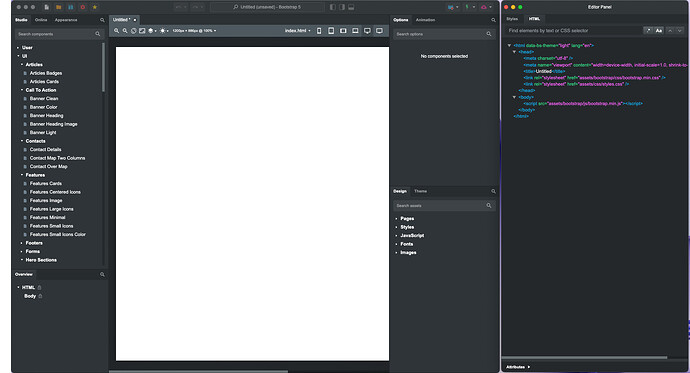Image resolution: width=690 pixels, height=373 pixels.
Task: Click the search icon in the Overview panel header
Action: coord(103,274)
